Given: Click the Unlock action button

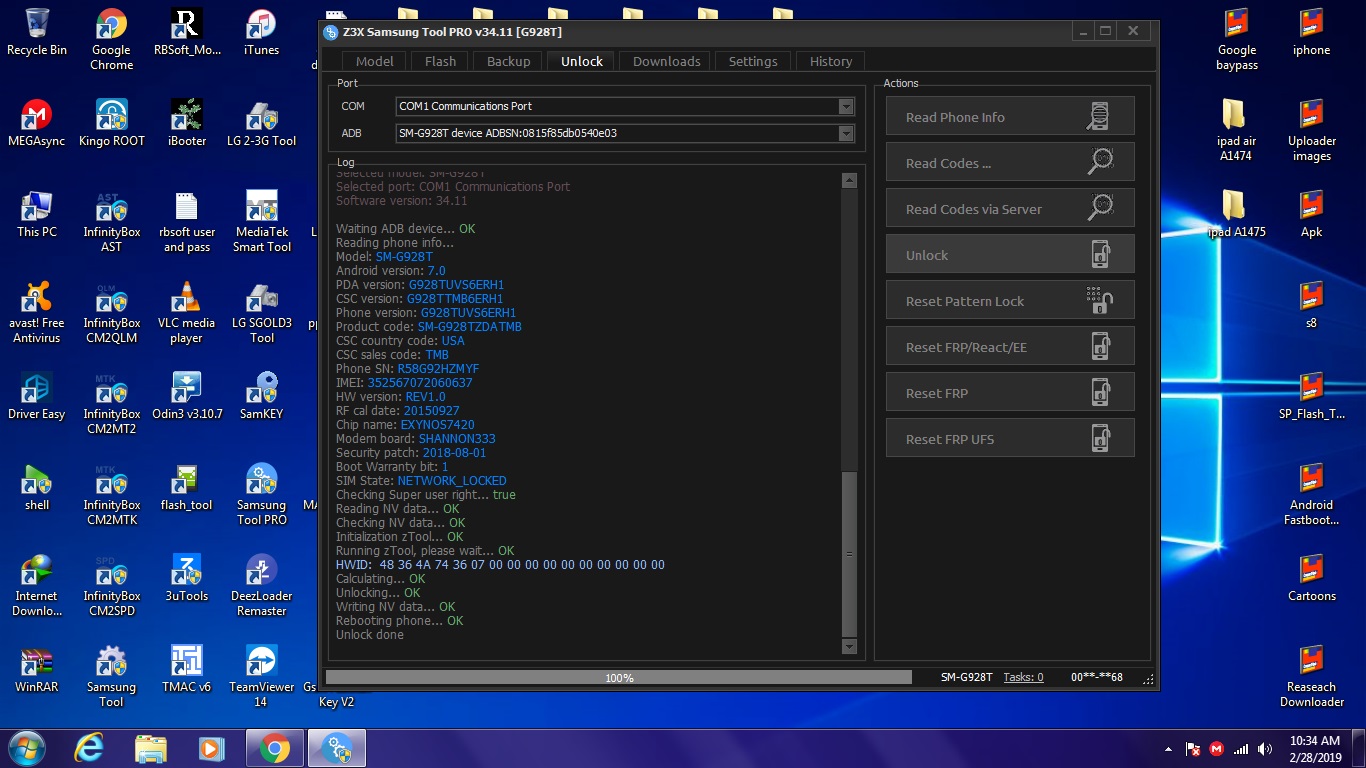Looking at the screenshot, I should (x=1010, y=254).
